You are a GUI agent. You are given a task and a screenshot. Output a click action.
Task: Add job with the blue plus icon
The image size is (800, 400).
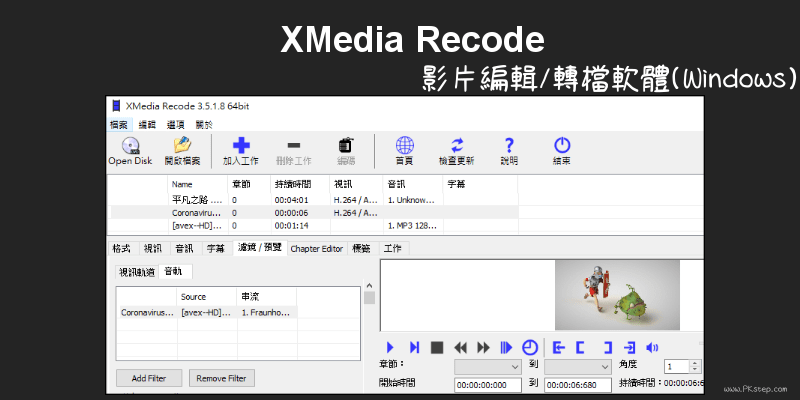click(241, 145)
